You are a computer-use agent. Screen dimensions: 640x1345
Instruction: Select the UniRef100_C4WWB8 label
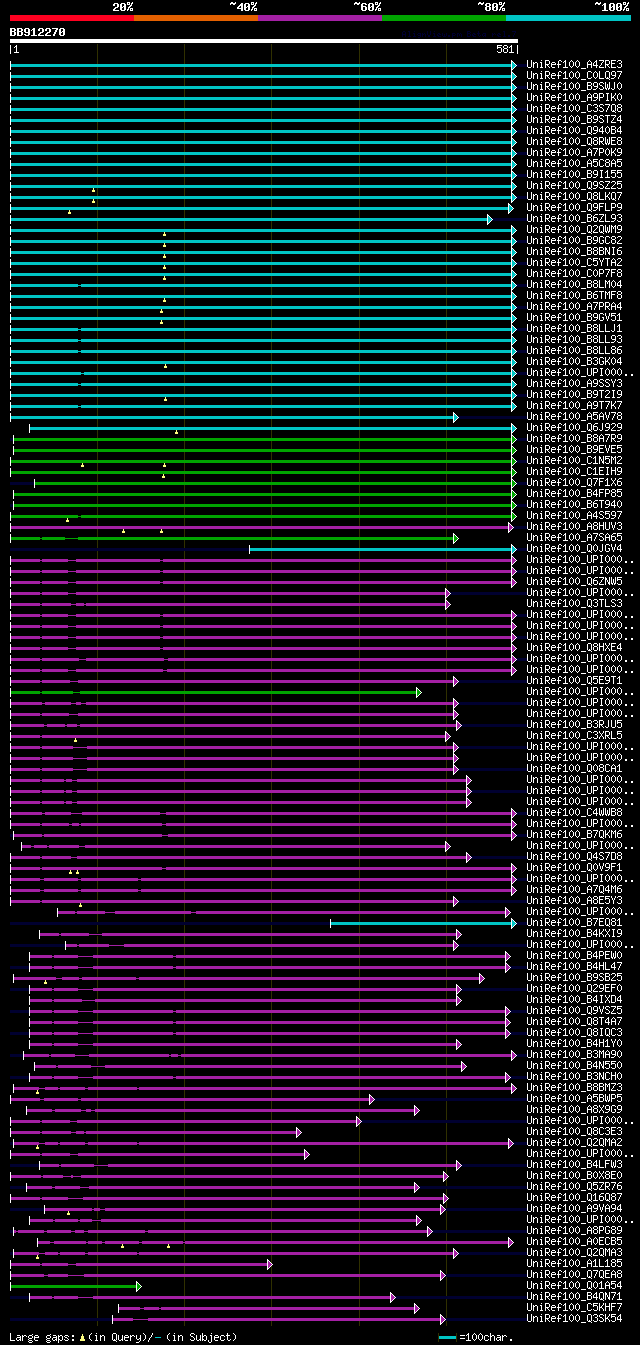point(574,812)
